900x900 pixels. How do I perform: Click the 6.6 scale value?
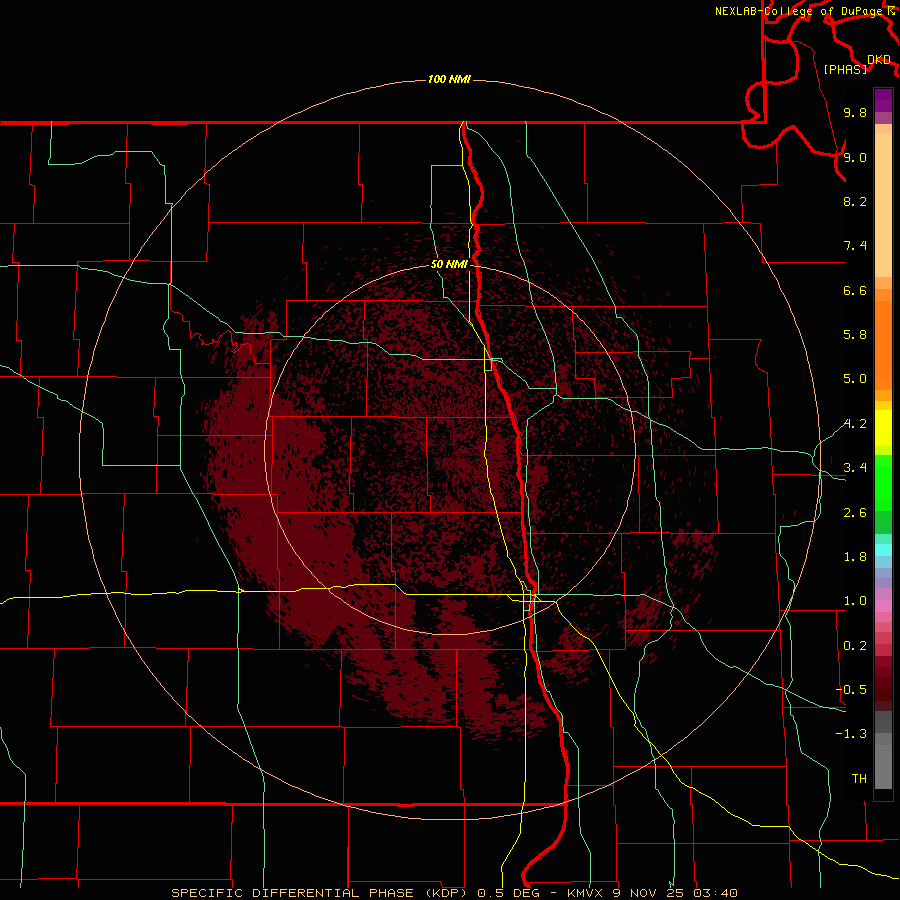[x=855, y=290]
